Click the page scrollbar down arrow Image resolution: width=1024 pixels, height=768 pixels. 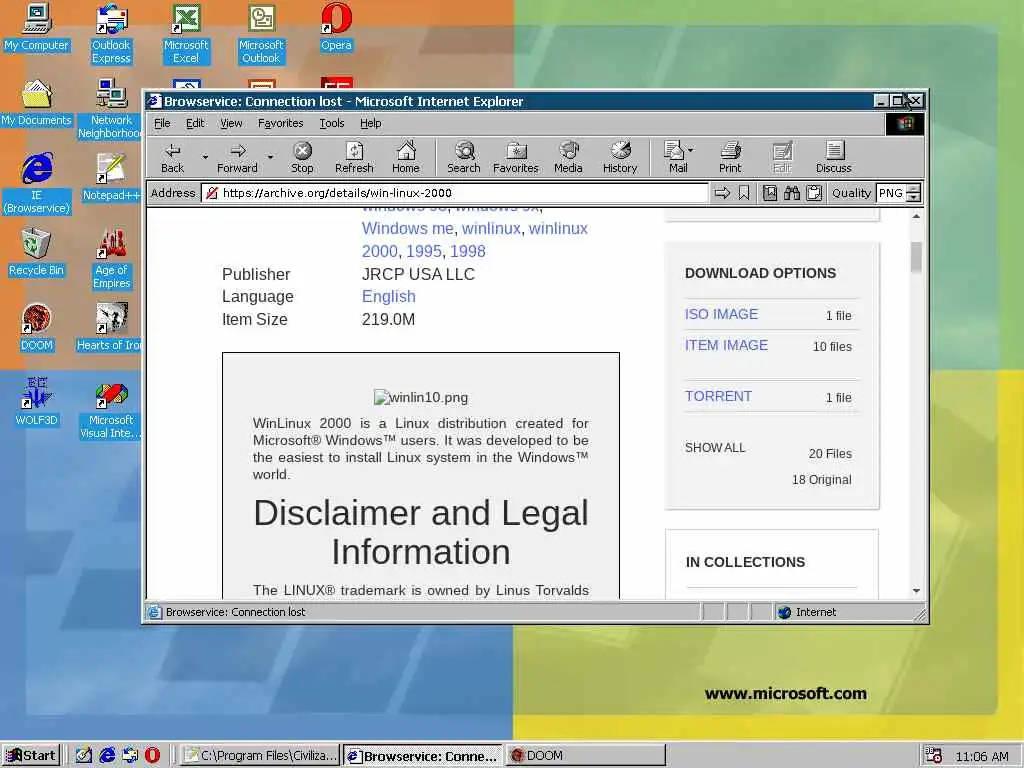pos(916,590)
